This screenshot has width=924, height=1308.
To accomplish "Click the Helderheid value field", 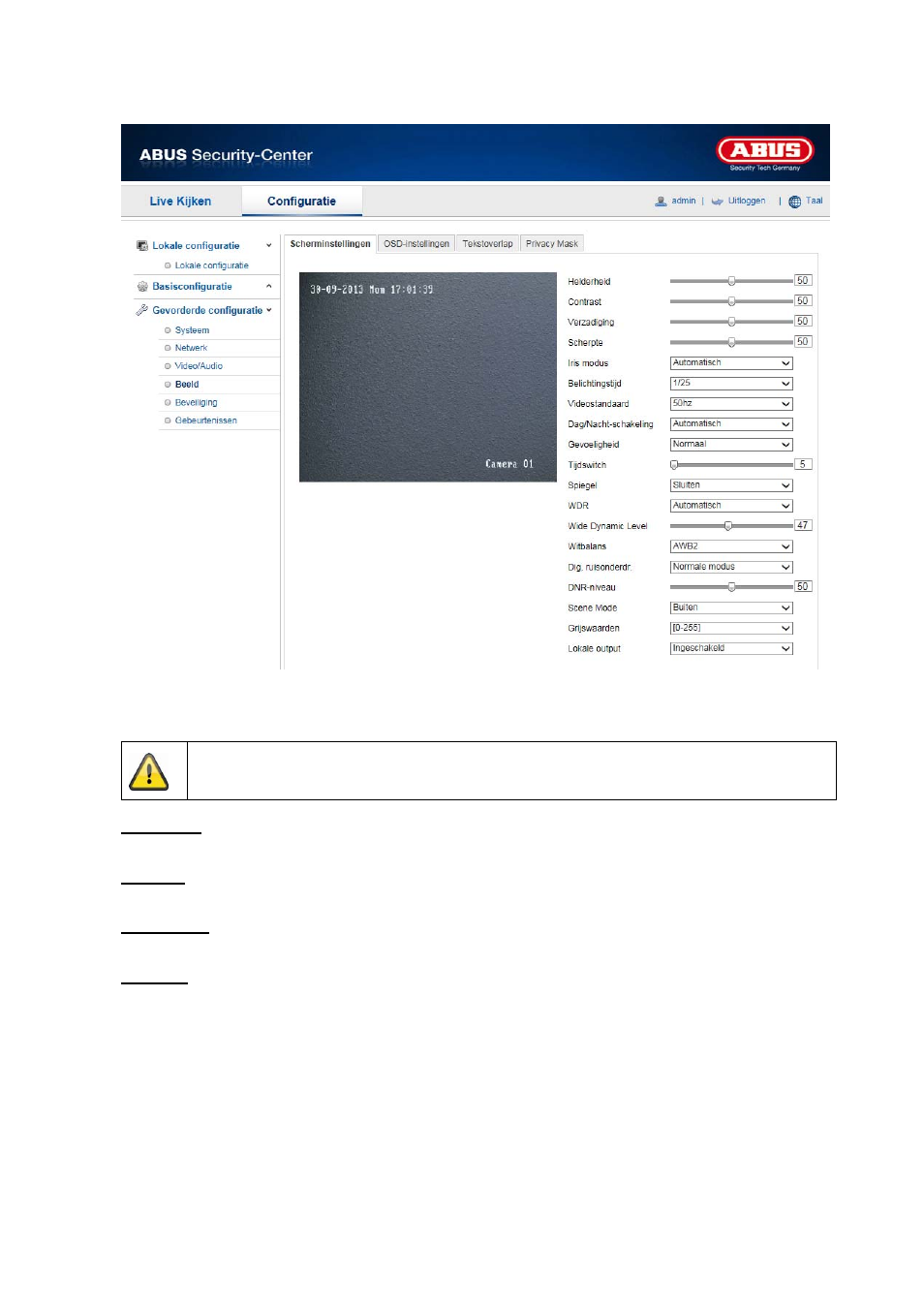I will click(803, 281).
